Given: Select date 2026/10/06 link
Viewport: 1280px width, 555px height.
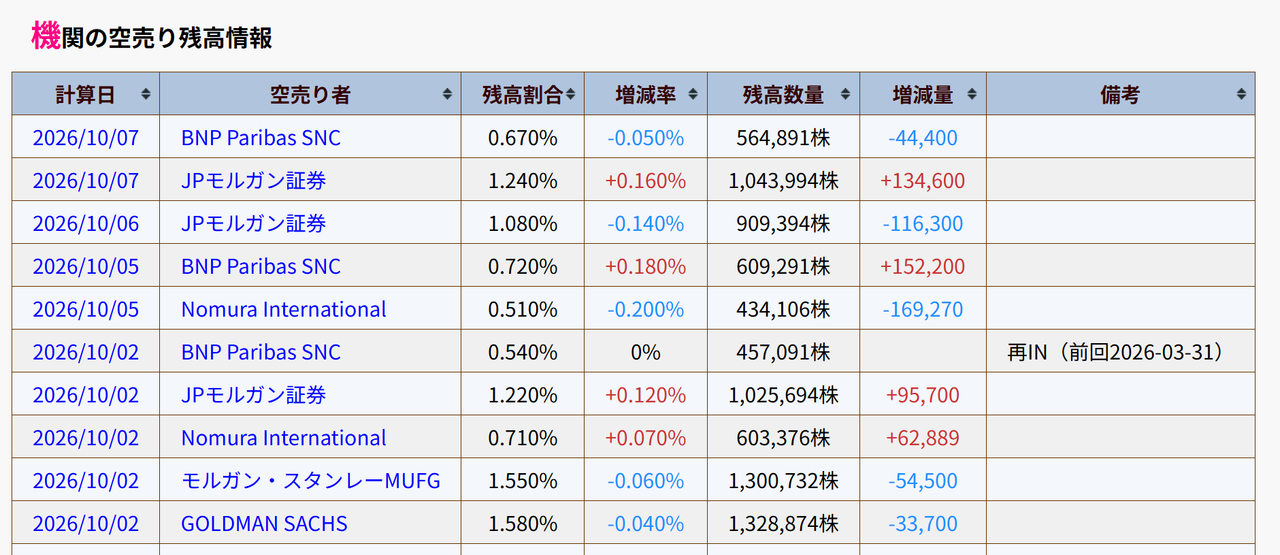Looking at the screenshot, I should click(86, 224).
